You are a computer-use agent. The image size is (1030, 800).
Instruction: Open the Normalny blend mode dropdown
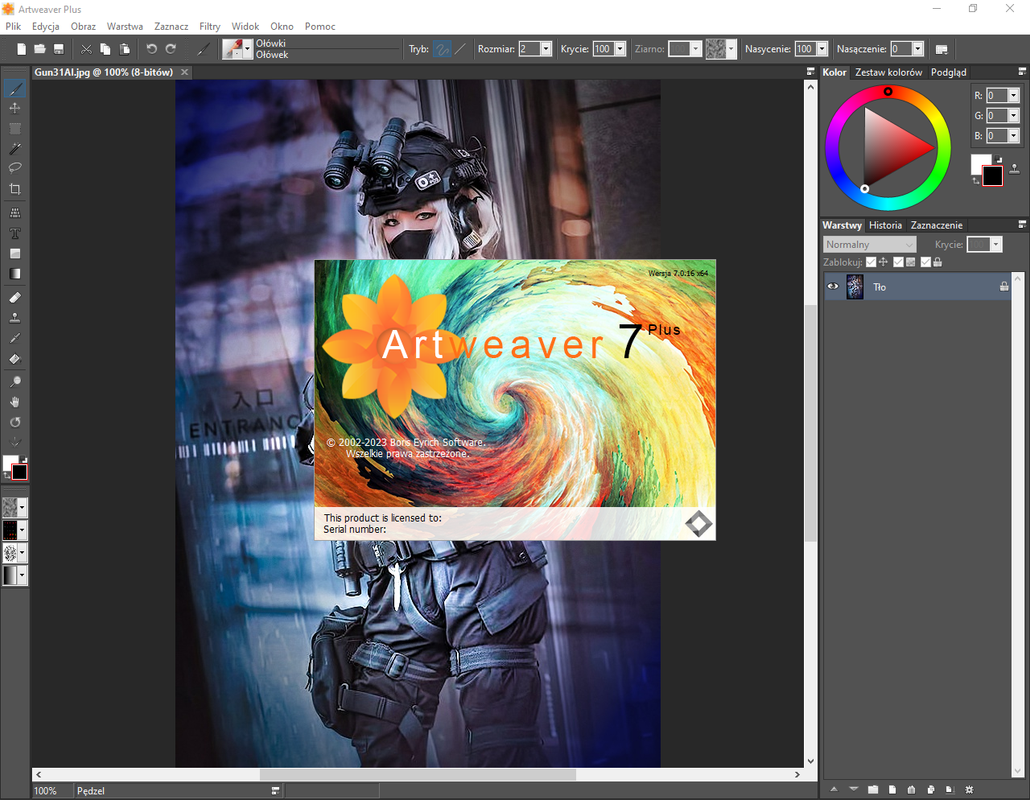tap(869, 244)
